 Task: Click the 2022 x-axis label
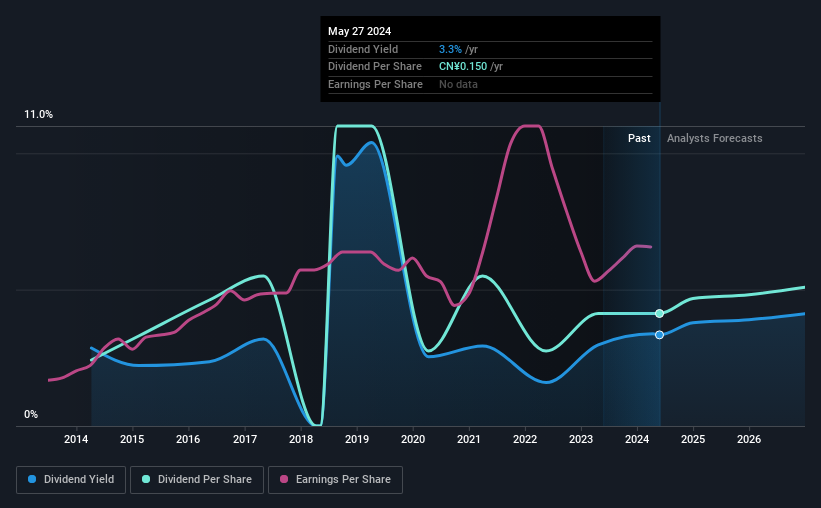click(x=525, y=439)
